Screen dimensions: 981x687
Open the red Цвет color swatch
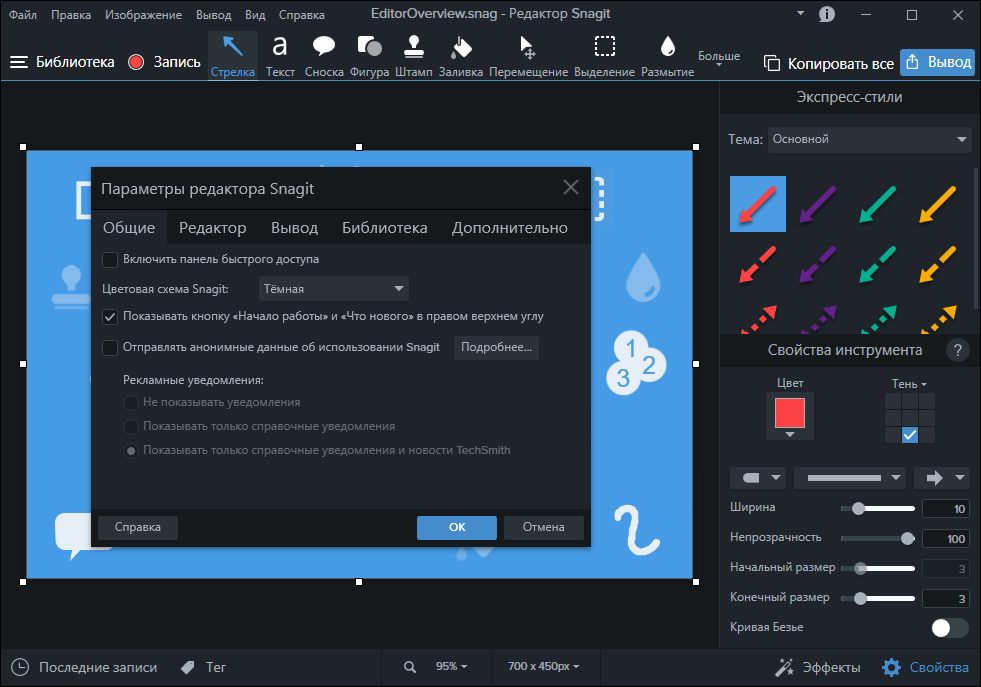click(x=790, y=416)
